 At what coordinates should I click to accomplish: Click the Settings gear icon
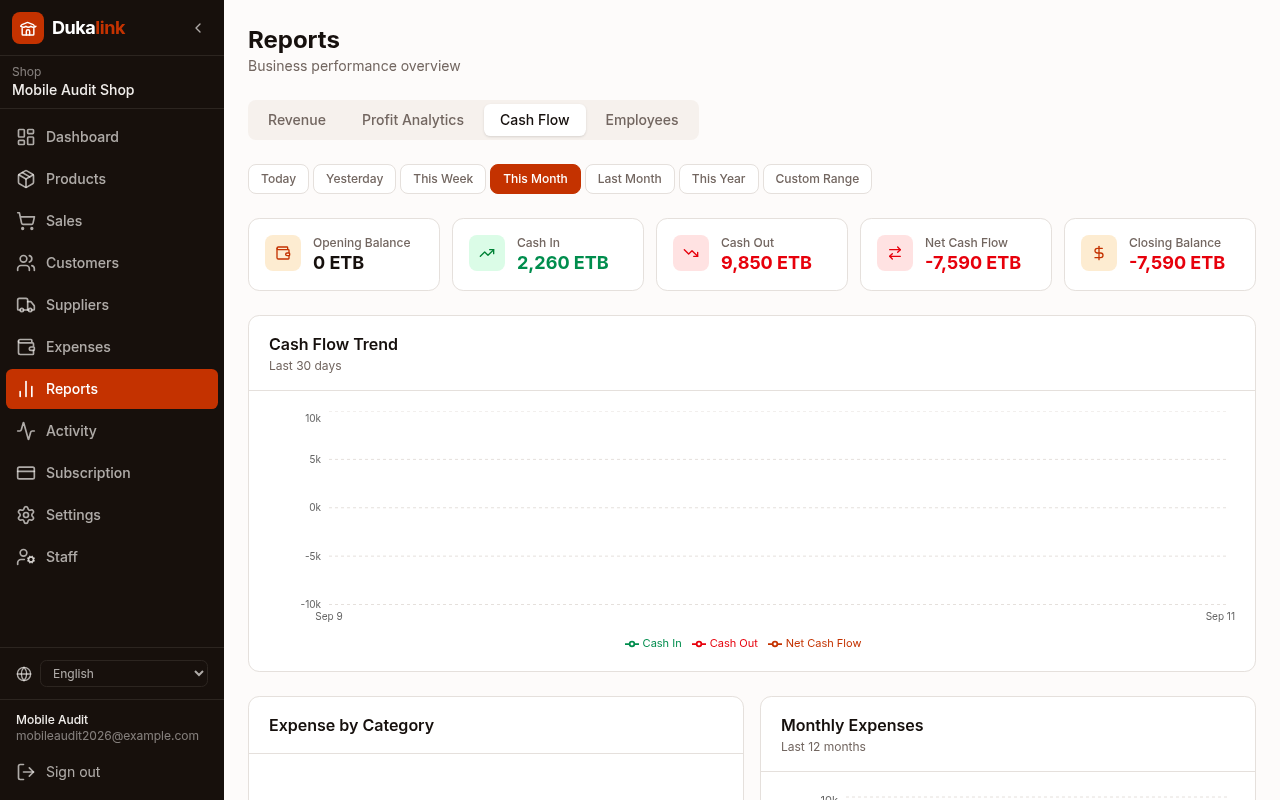tap(26, 515)
